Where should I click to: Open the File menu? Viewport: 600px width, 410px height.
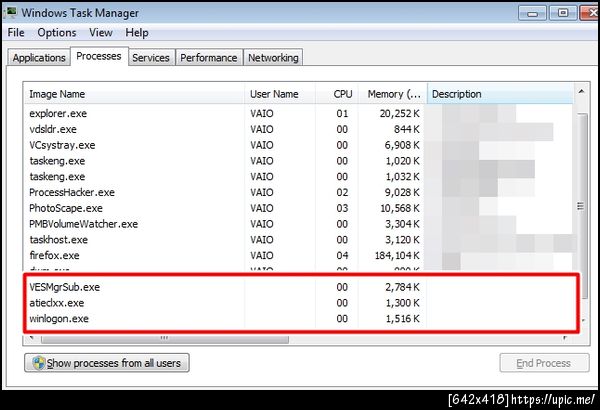click(x=16, y=33)
